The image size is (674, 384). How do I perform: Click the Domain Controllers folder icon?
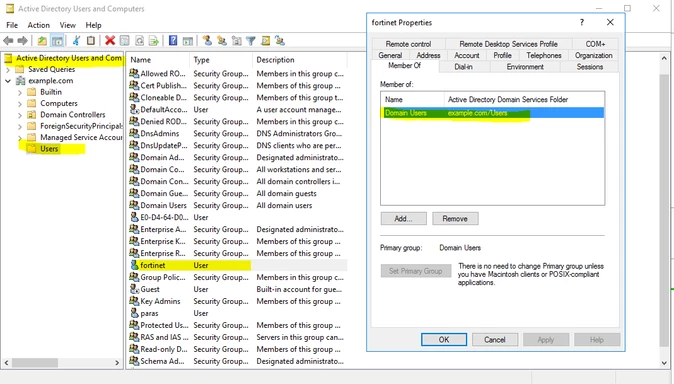(31, 115)
